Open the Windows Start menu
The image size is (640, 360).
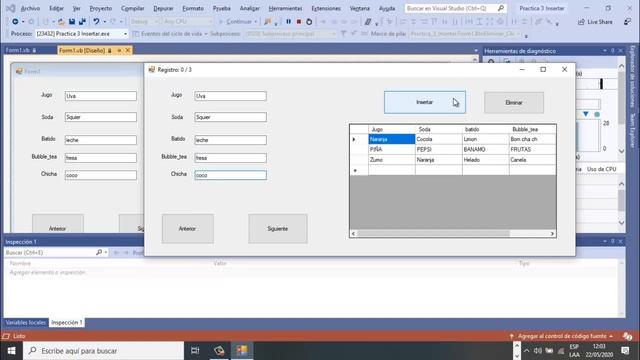pos(11,351)
